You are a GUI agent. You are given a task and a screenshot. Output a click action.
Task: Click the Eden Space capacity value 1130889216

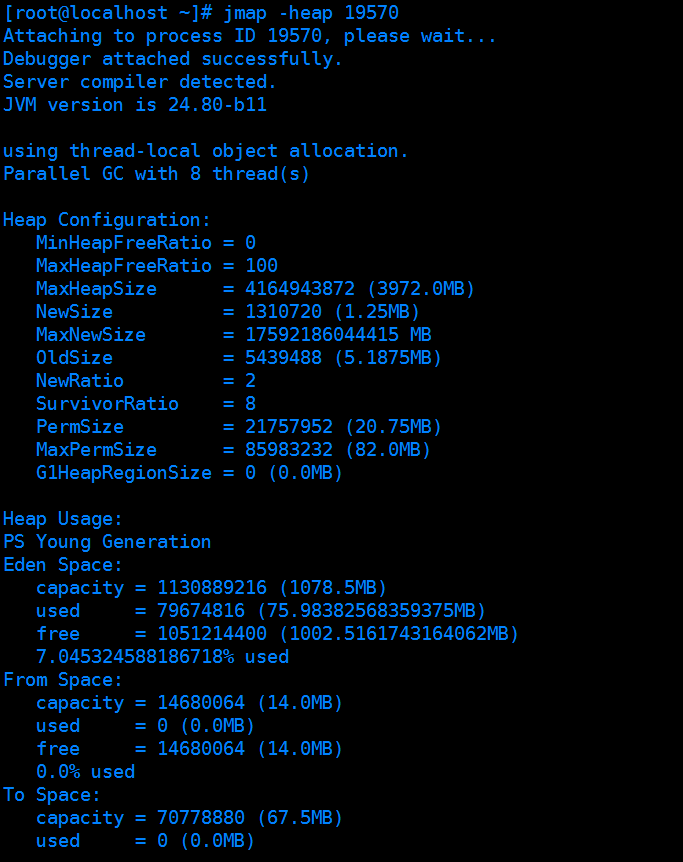tap(212, 588)
